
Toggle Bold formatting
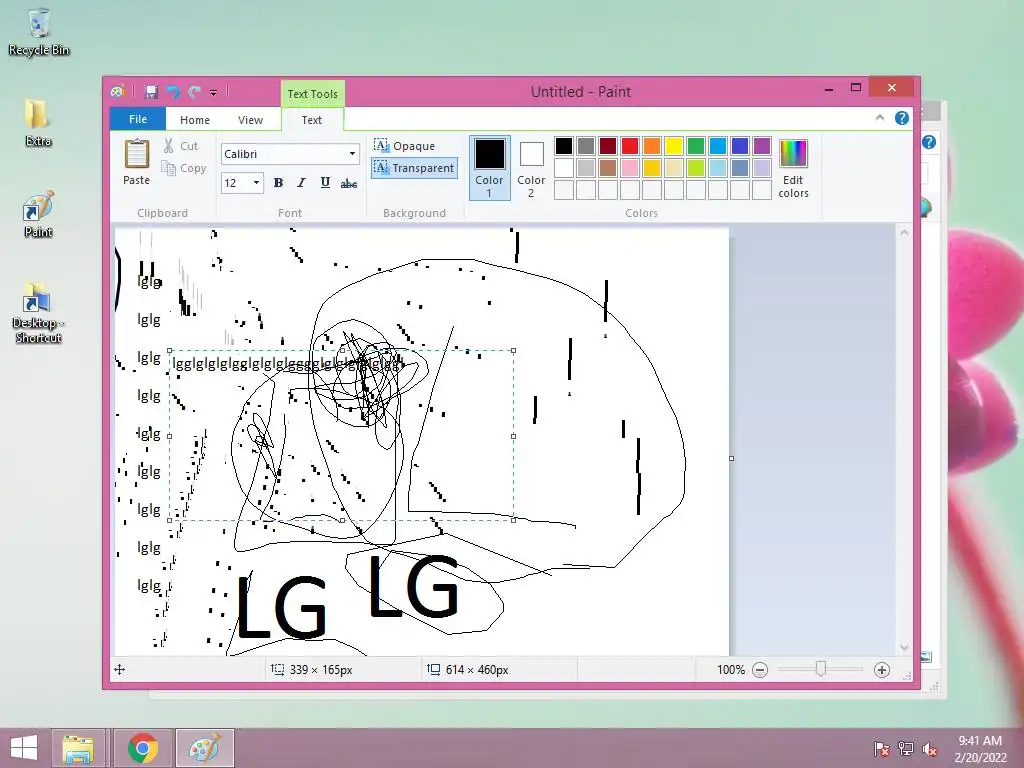[x=278, y=183]
